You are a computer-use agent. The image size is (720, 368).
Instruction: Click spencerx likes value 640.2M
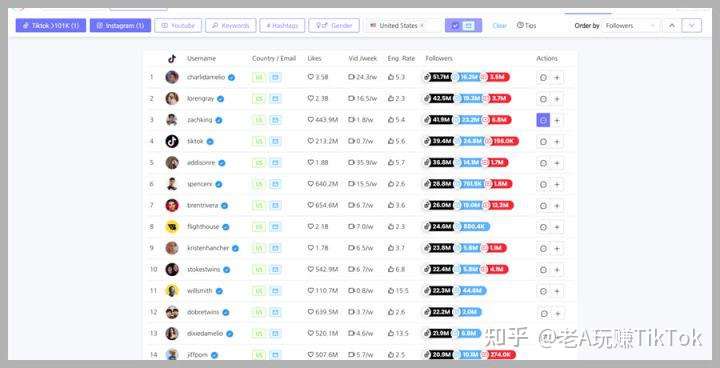pos(323,184)
